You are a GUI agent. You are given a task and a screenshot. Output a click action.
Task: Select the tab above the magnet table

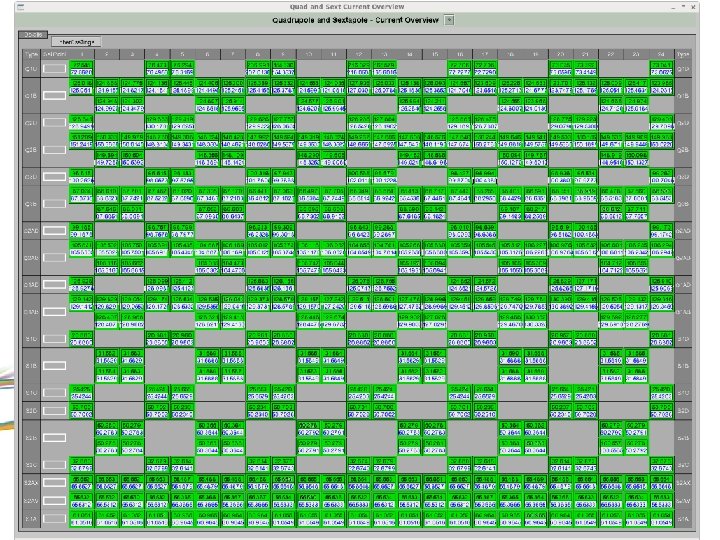point(33,34)
